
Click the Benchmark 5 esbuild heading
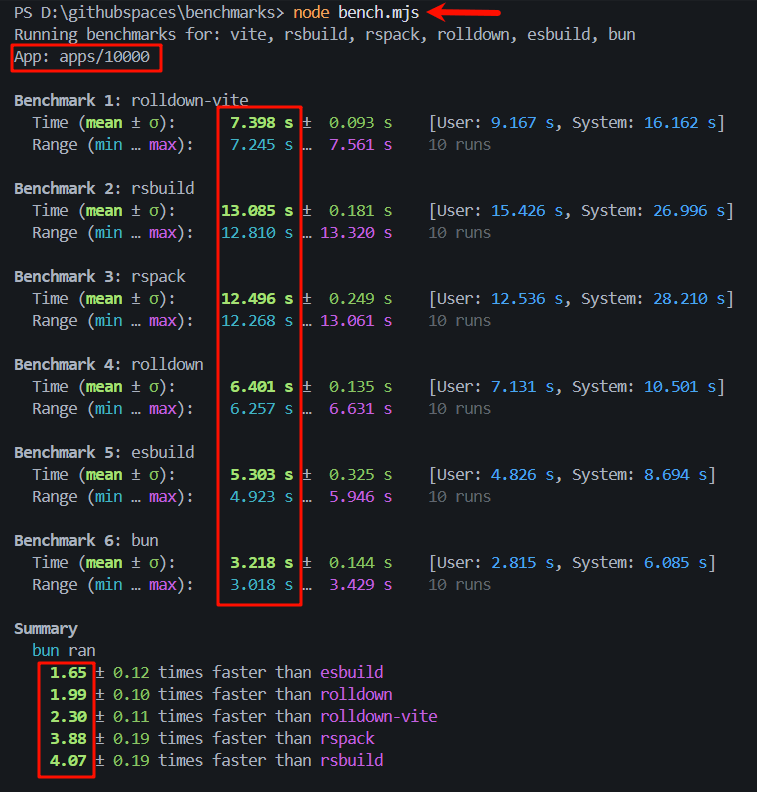(104, 453)
